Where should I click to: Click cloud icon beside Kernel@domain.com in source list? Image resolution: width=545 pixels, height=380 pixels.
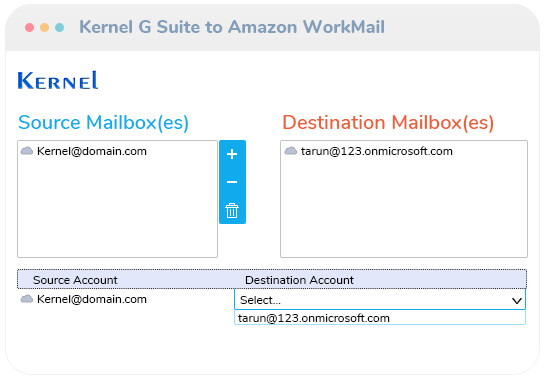[x=27, y=151]
